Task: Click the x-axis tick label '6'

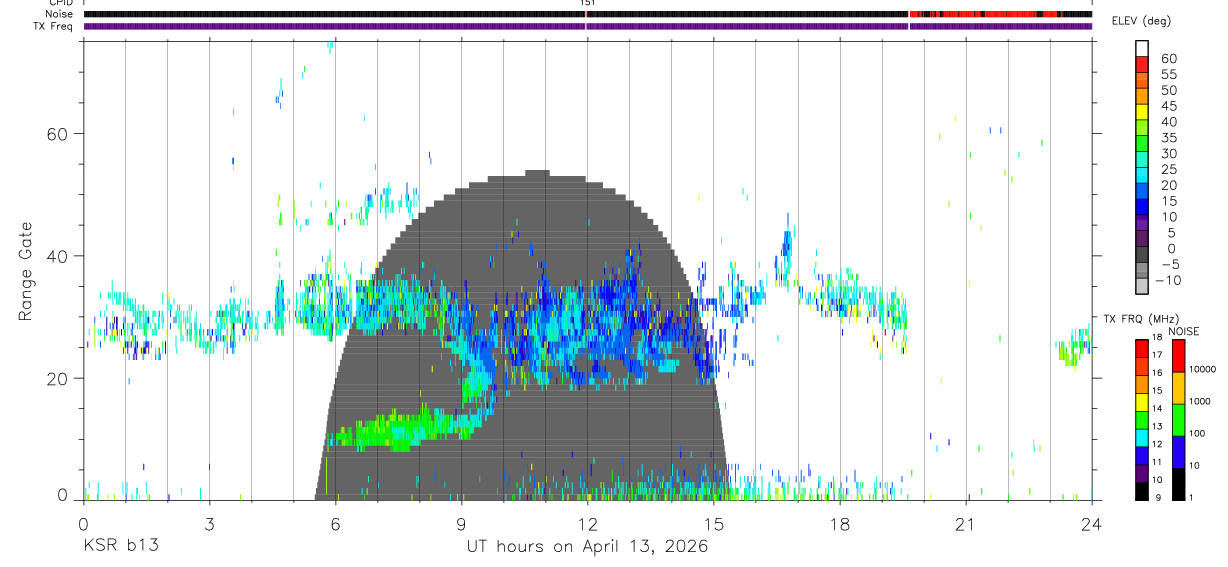Action: [x=335, y=523]
